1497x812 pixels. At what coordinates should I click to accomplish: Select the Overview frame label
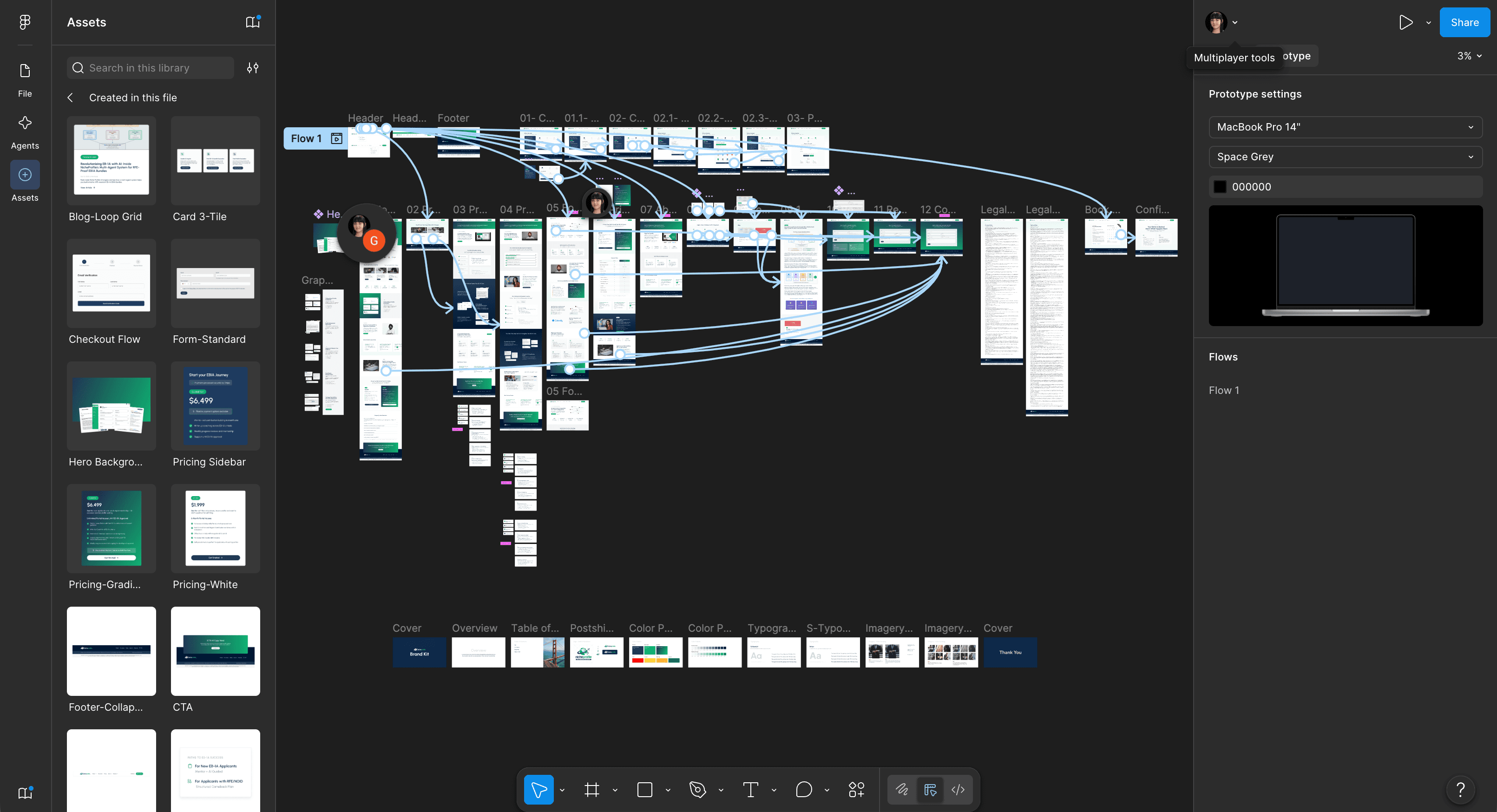pos(474,628)
